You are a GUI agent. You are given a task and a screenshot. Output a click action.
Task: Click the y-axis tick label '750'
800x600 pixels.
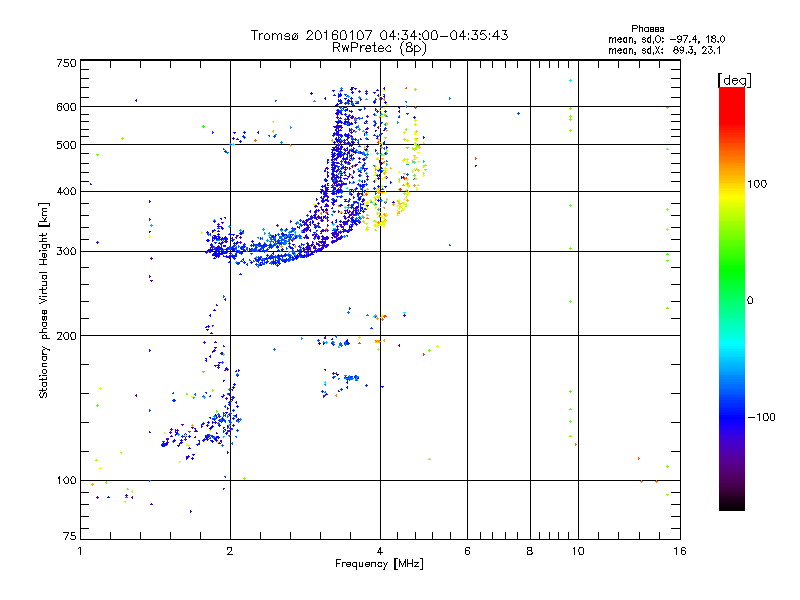click(x=66, y=63)
